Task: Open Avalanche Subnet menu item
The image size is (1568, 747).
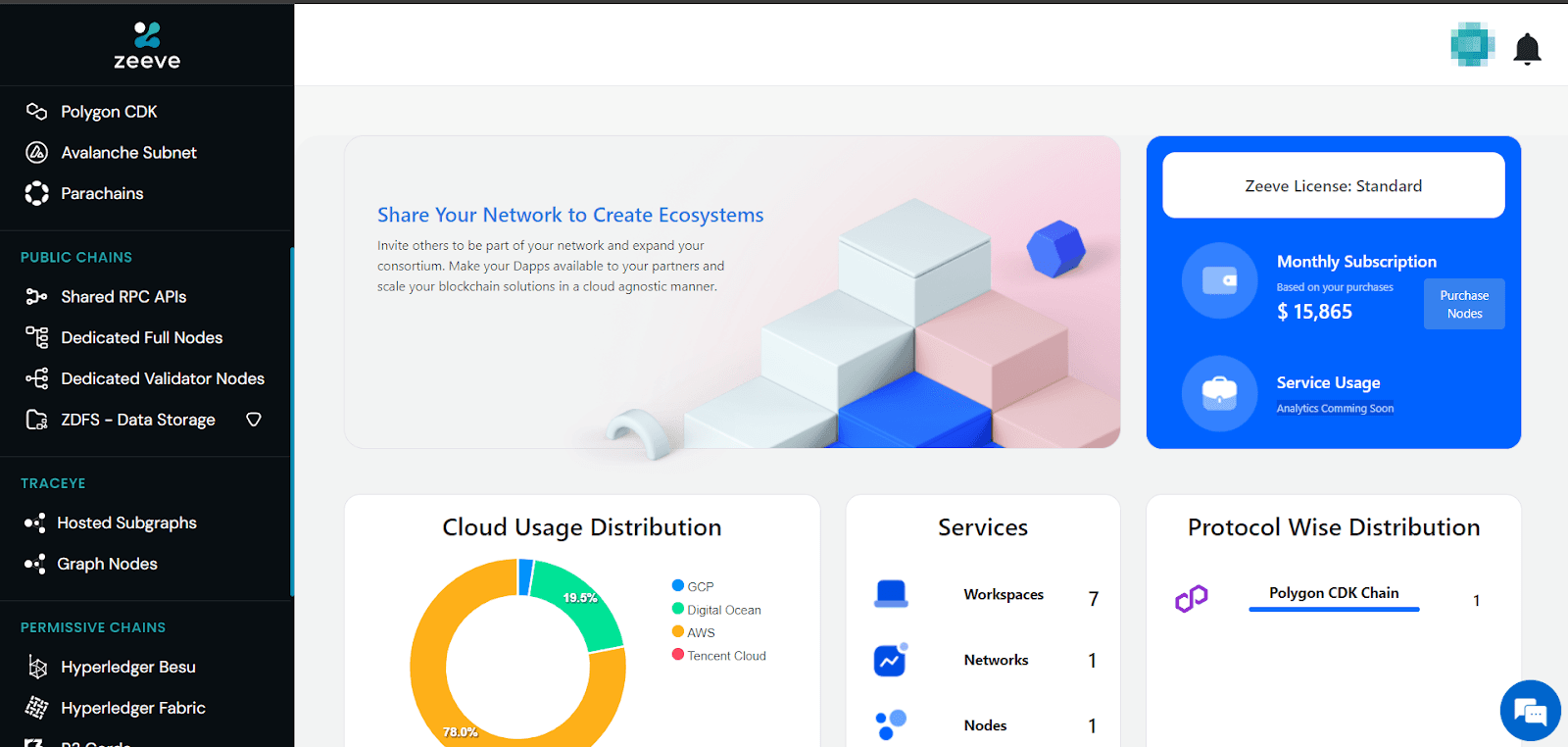Action: [x=128, y=153]
